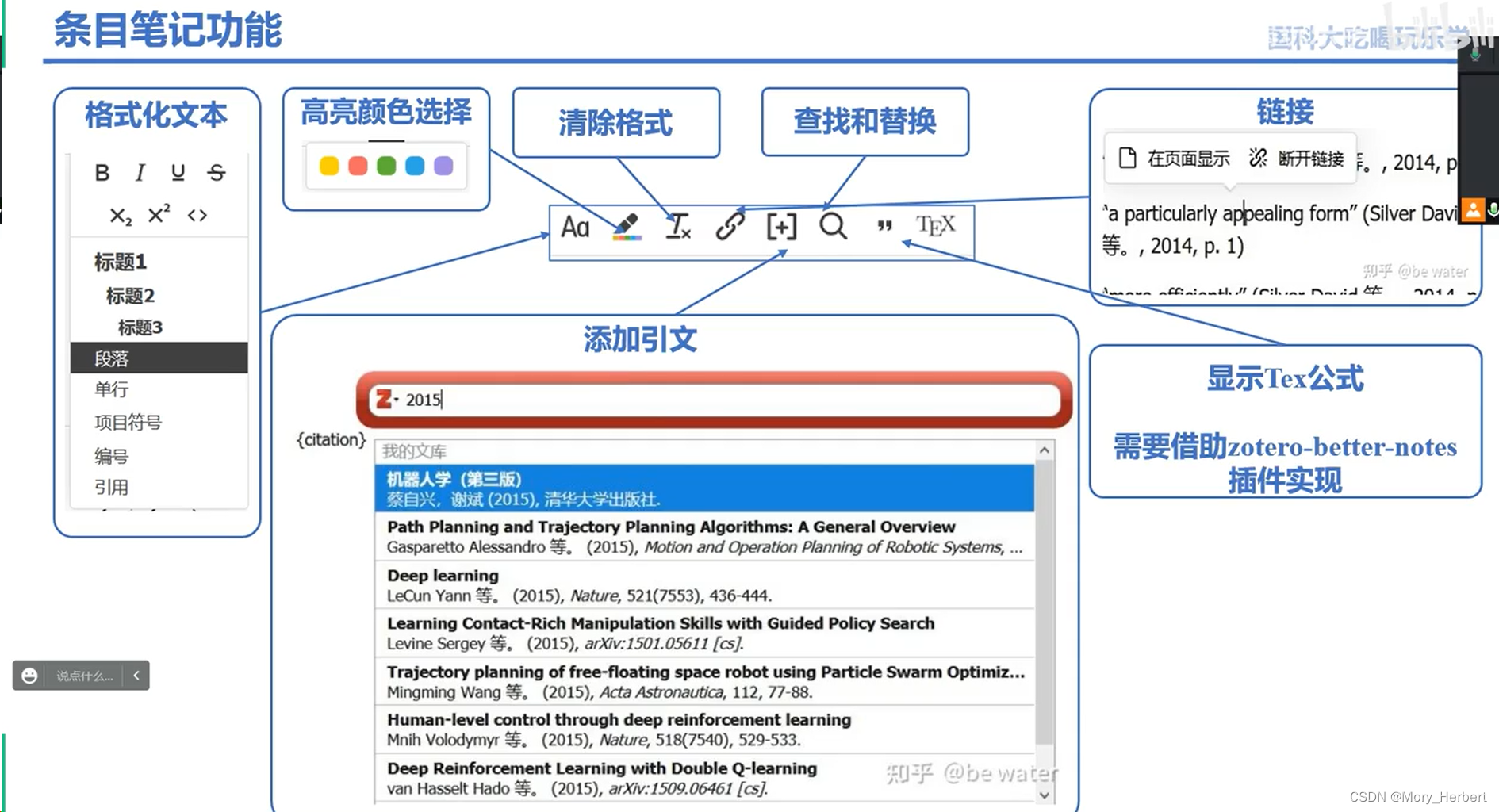Click the 我的文库 library header
1499x812 pixels.
pyautogui.click(x=415, y=451)
